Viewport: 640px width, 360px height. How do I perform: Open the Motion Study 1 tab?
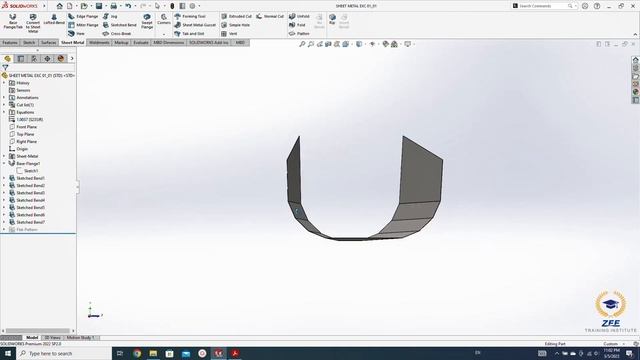[80, 338]
